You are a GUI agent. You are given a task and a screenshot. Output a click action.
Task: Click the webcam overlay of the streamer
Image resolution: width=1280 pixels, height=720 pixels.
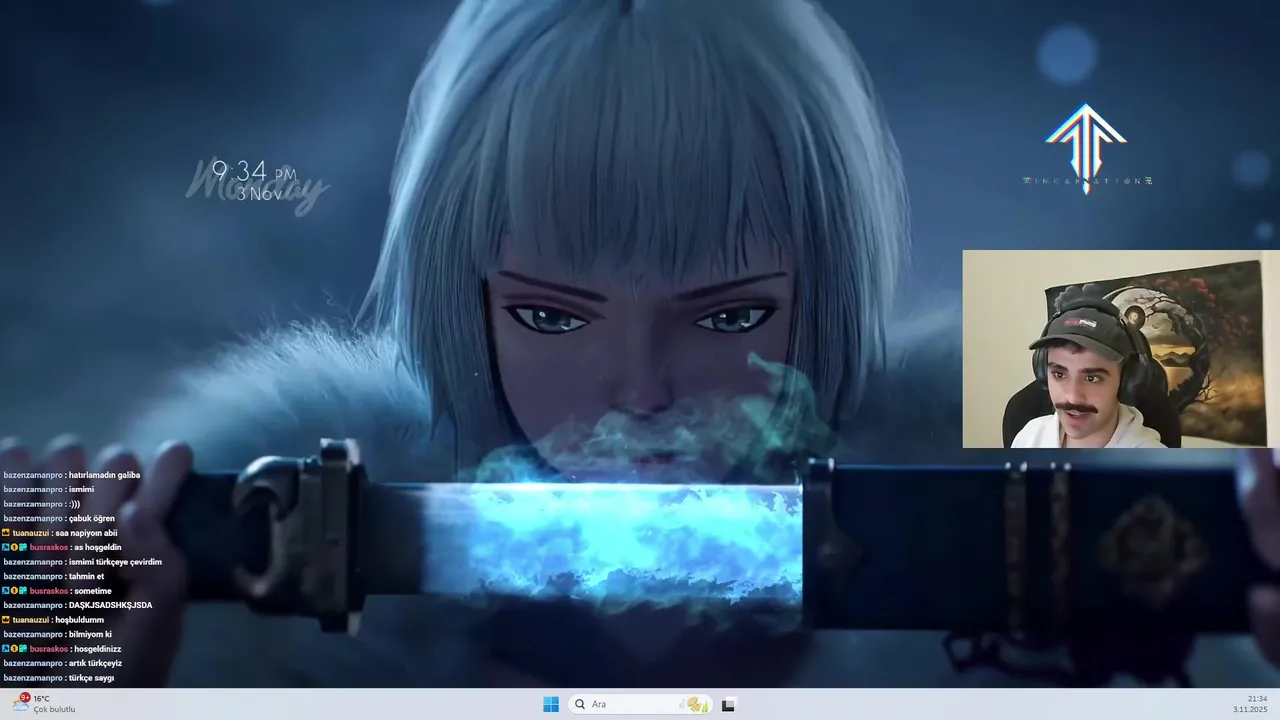[1121, 349]
